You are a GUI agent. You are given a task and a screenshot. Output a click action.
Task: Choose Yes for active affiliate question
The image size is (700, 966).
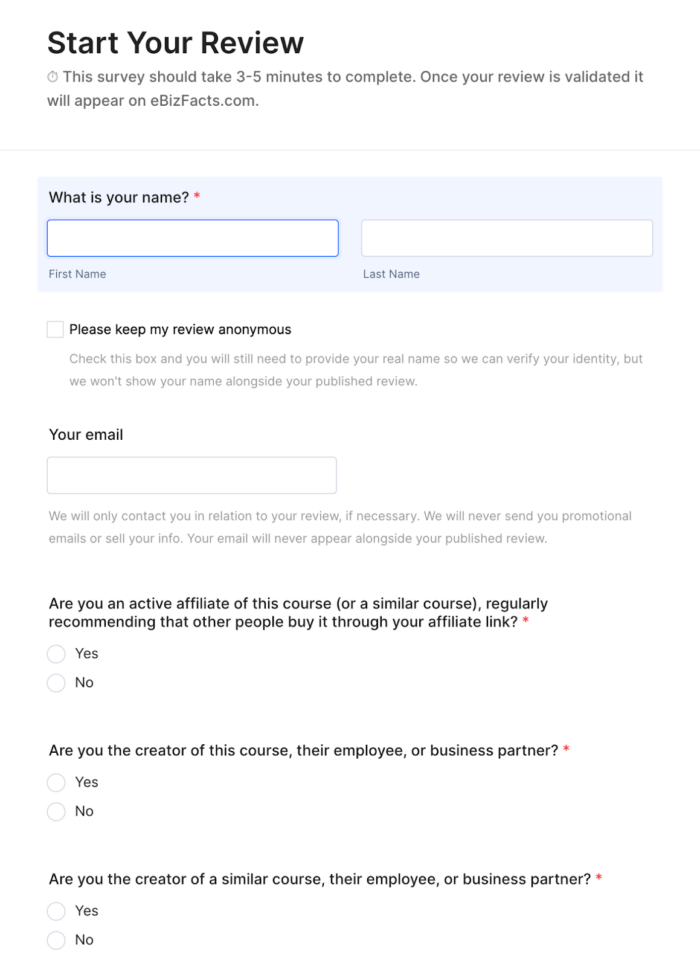56,654
